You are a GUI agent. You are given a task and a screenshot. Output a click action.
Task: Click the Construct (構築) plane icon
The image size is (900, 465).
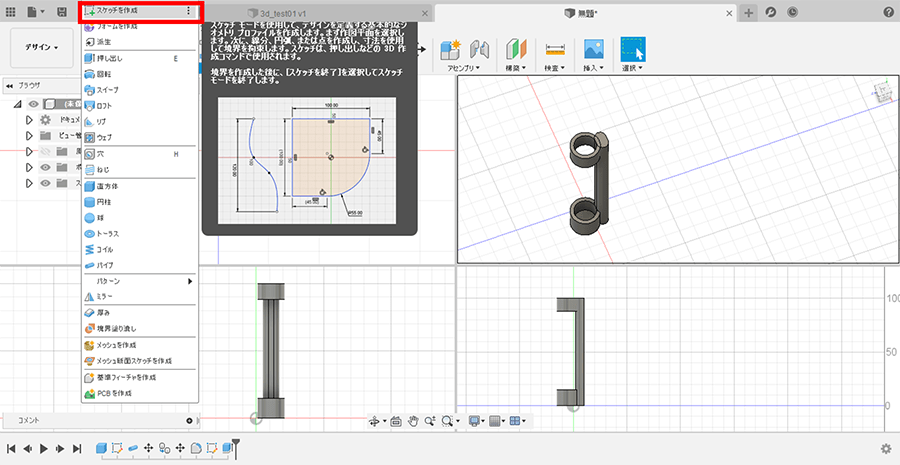pyautogui.click(x=516, y=49)
